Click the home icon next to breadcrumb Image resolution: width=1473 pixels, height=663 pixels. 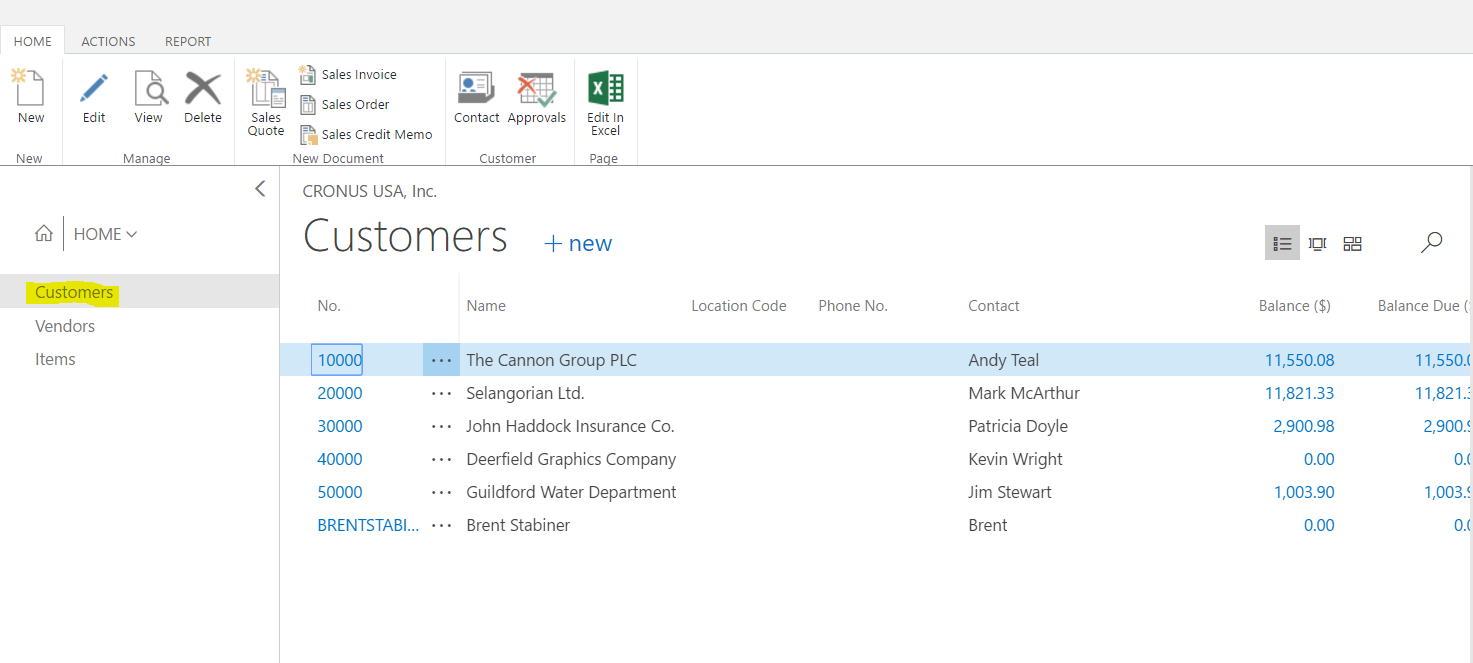coord(44,233)
